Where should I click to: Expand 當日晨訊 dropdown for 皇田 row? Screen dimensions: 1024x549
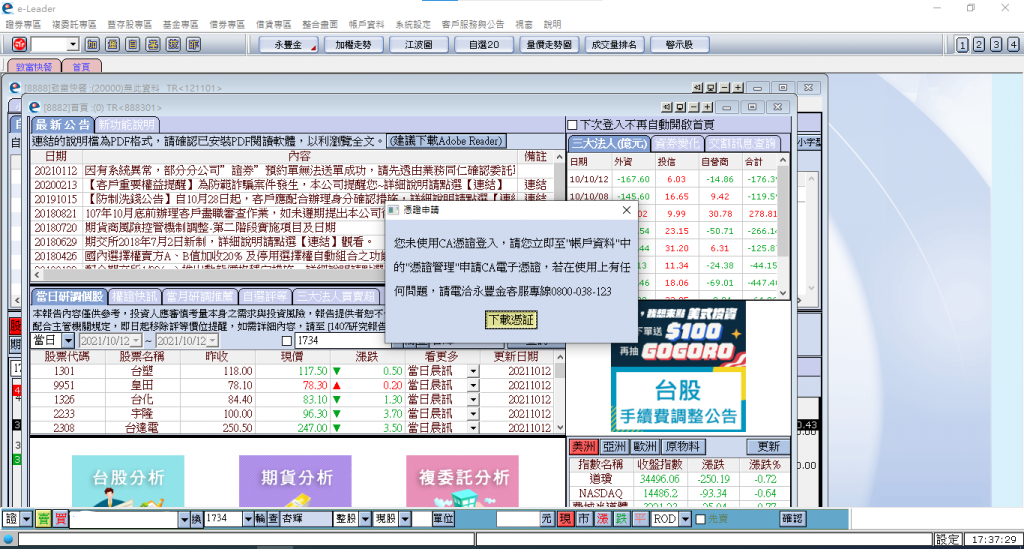473,385
